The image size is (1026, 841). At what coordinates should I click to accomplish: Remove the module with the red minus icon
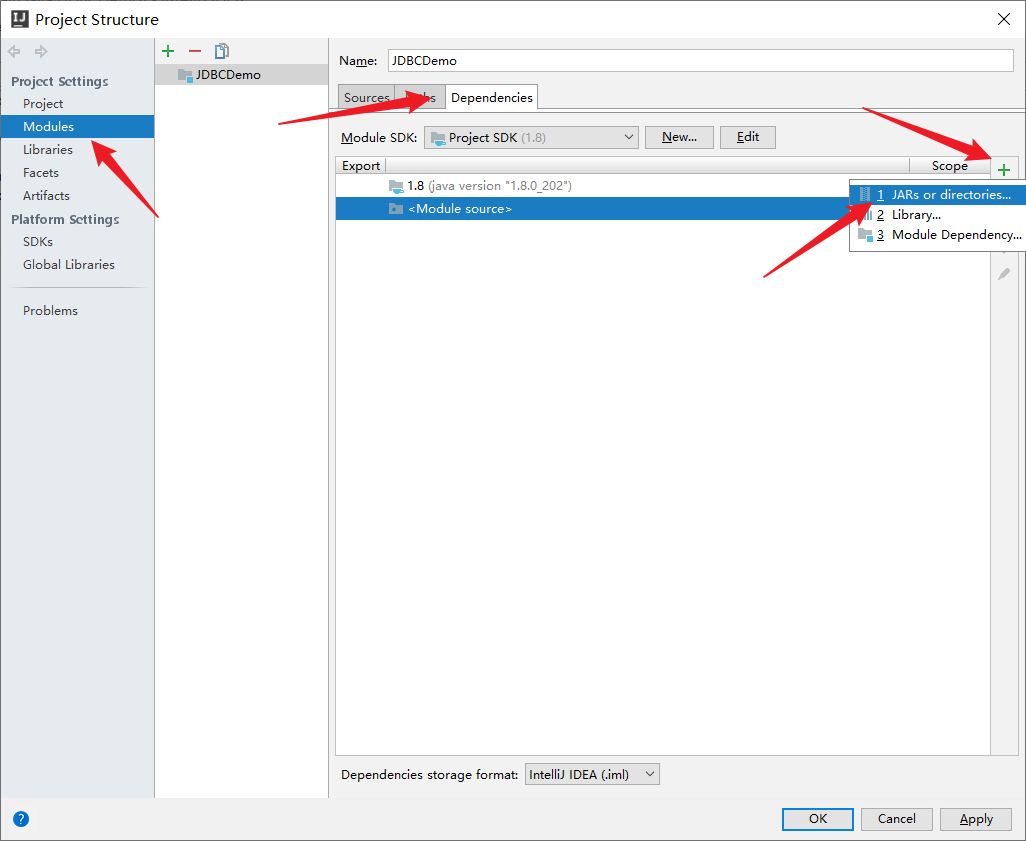pyautogui.click(x=195, y=51)
